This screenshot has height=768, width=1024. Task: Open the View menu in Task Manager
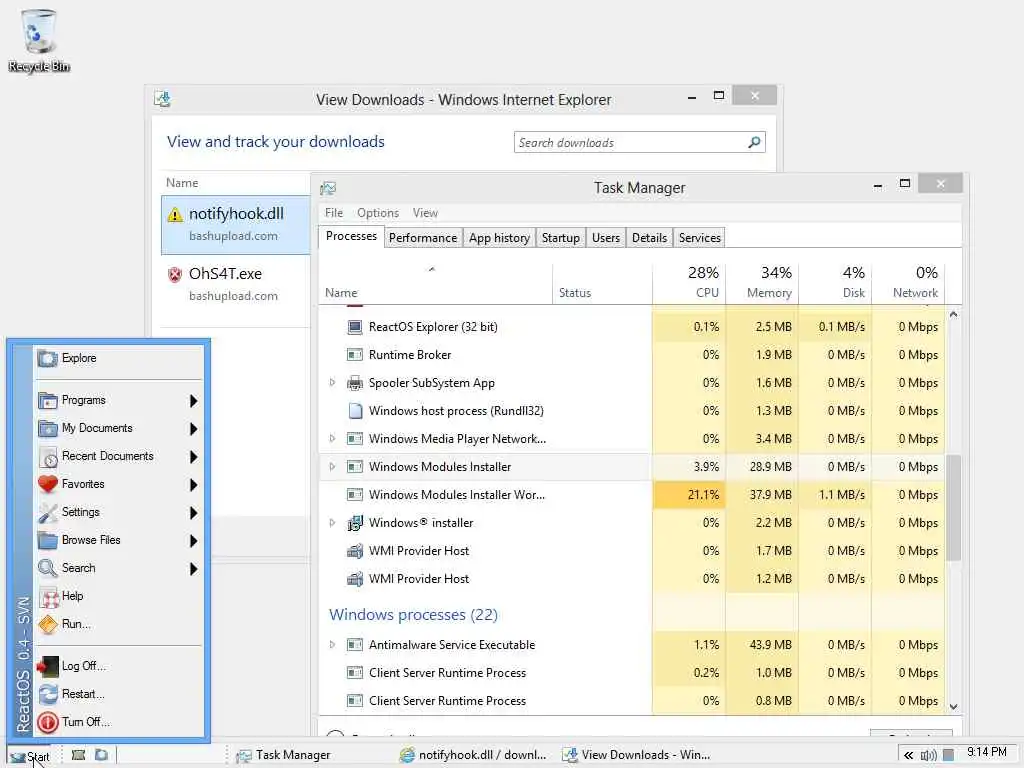pyautogui.click(x=425, y=213)
